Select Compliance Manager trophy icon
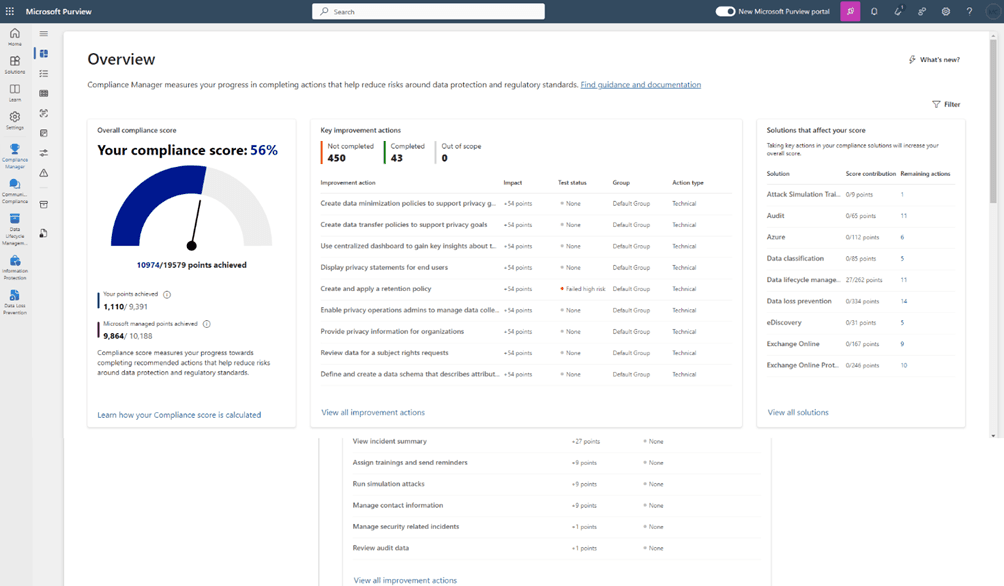The height and width of the screenshot is (586, 1004). [x=15, y=149]
